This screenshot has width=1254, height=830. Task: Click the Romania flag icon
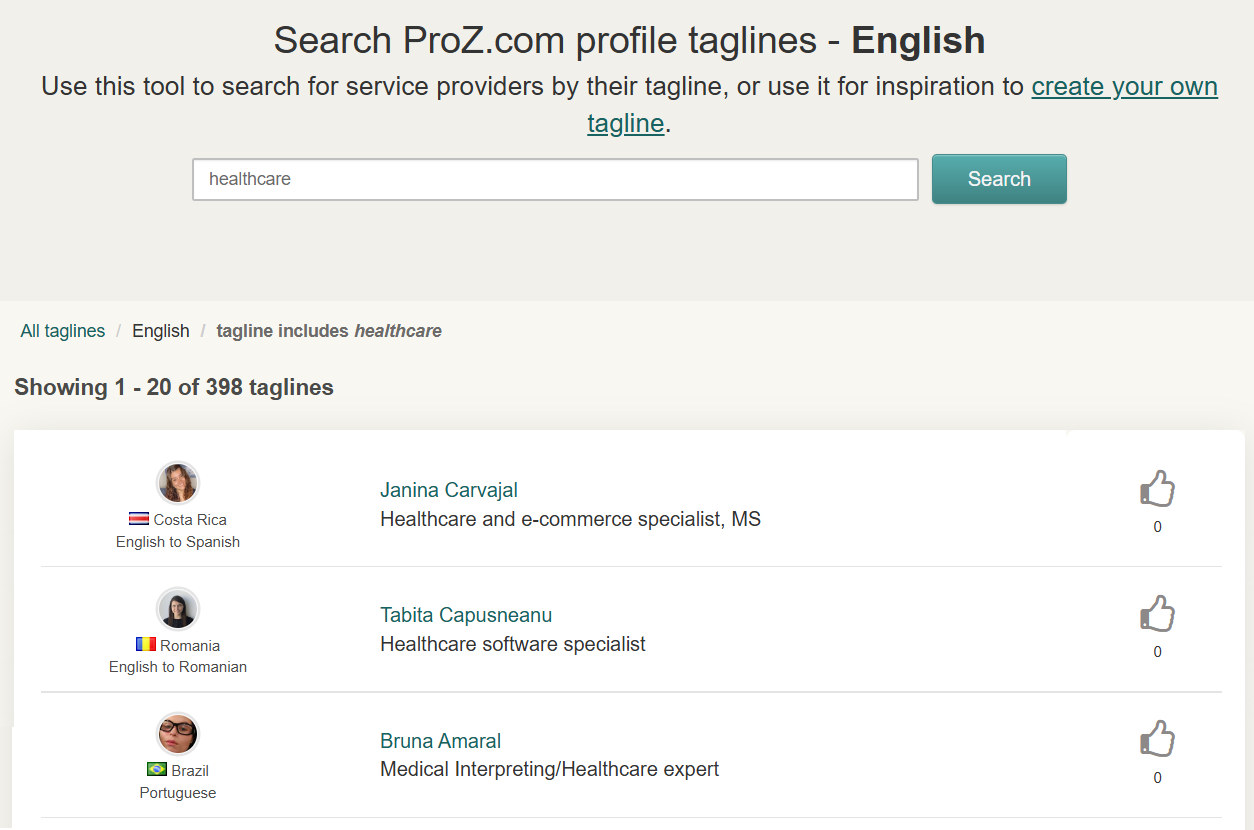tap(146, 645)
